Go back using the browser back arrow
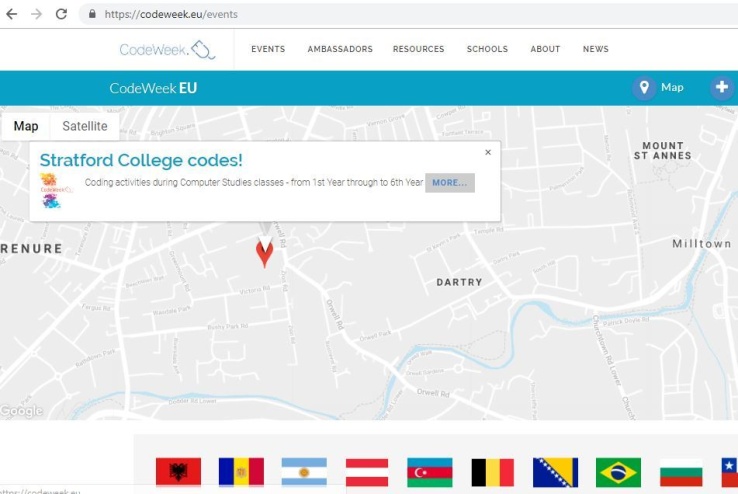Image resolution: width=738 pixels, height=494 pixels. 12,14
